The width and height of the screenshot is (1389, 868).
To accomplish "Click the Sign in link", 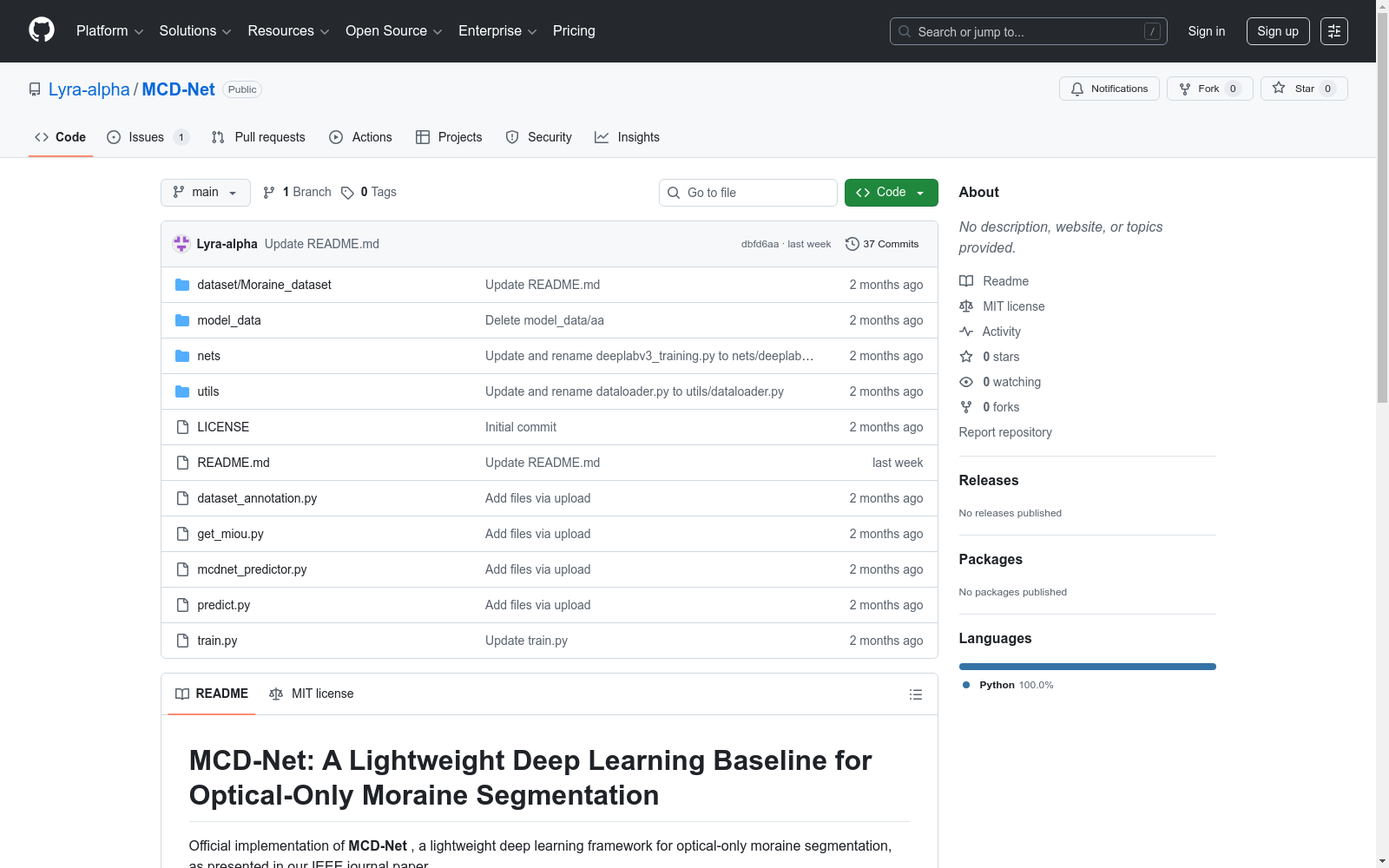I will pos(1207,31).
